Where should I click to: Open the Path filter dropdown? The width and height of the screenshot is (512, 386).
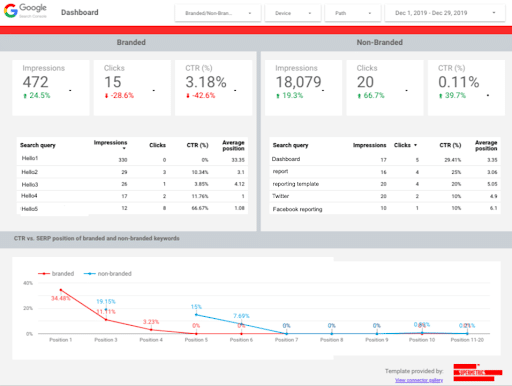pyautogui.click(x=353, y=13)
